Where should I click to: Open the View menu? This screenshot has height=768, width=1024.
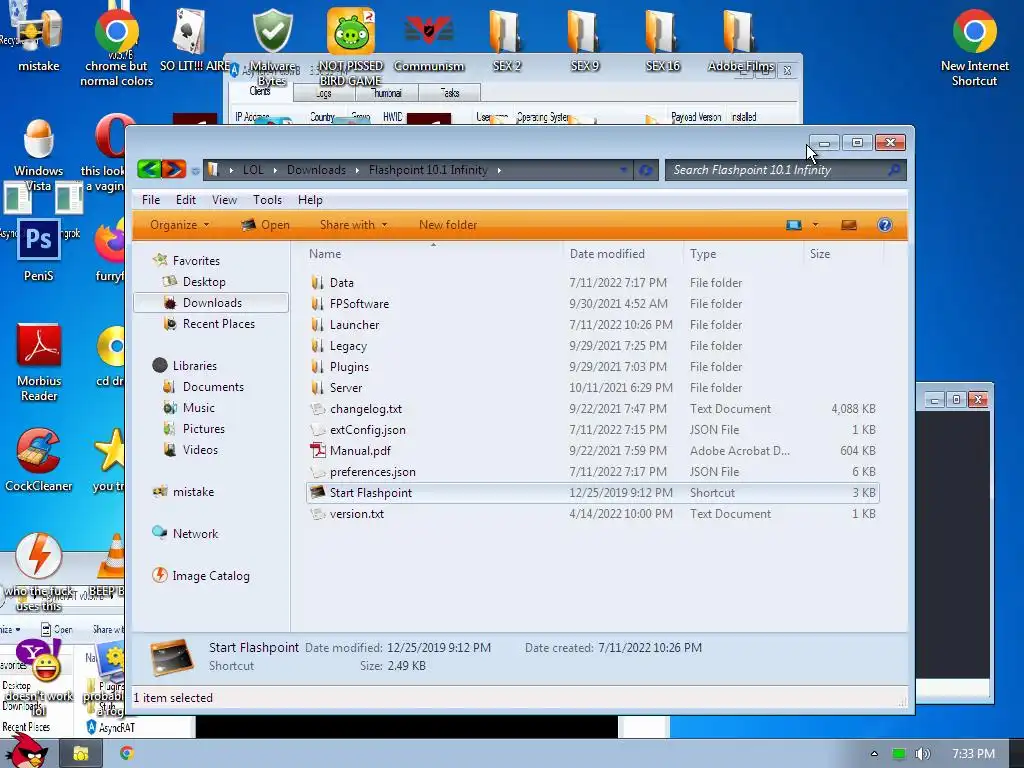pos(224,200)
